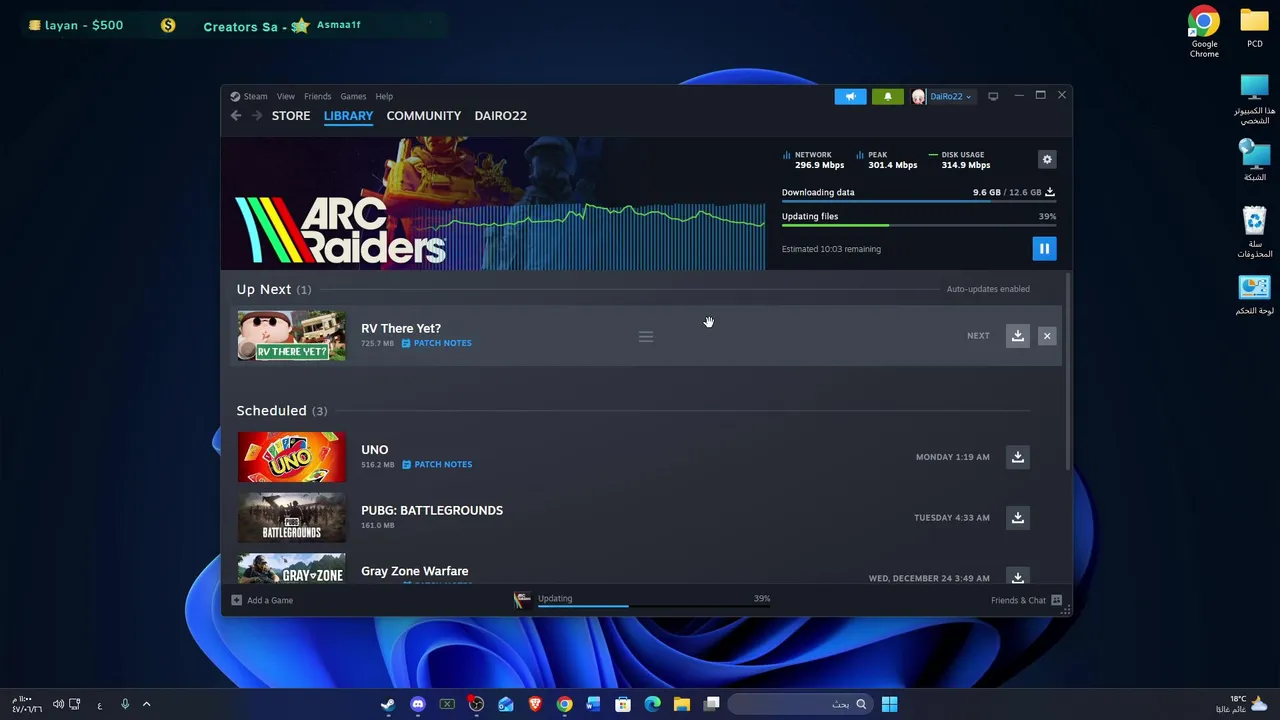1280x720 pixels.
Task: Pause the ARC Raiders download
Action: click(1044, 249)
